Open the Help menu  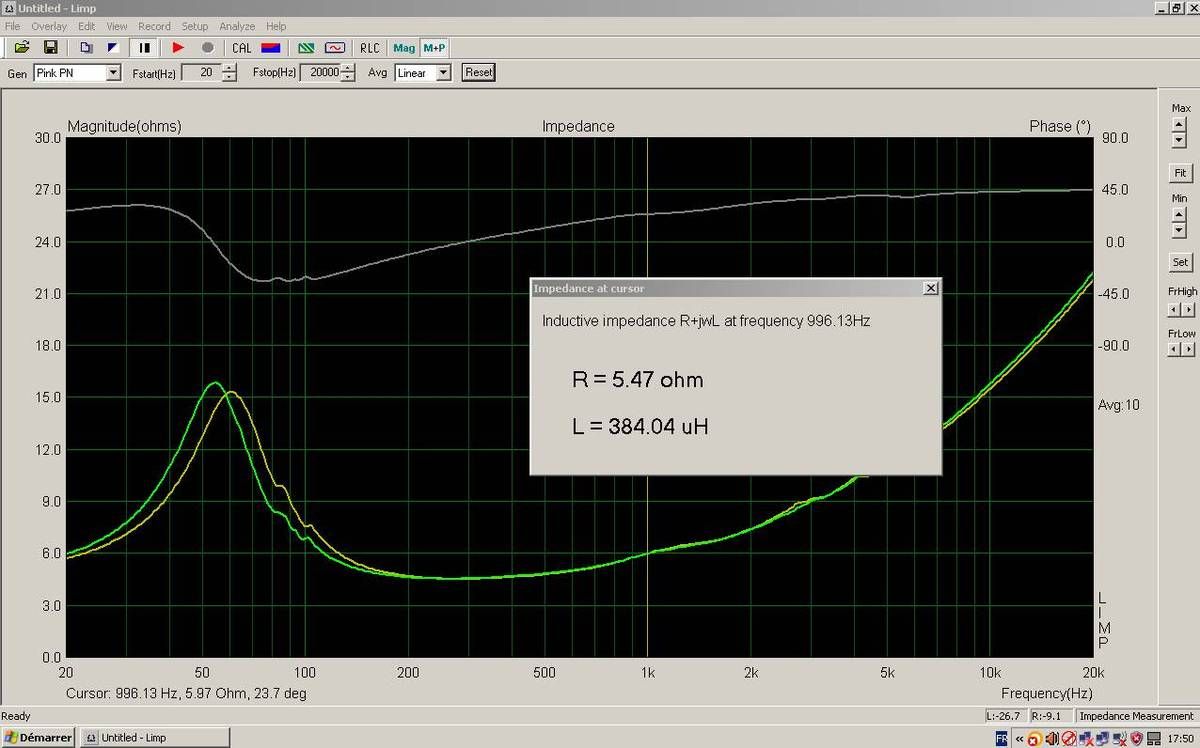[x=276, y=26]
